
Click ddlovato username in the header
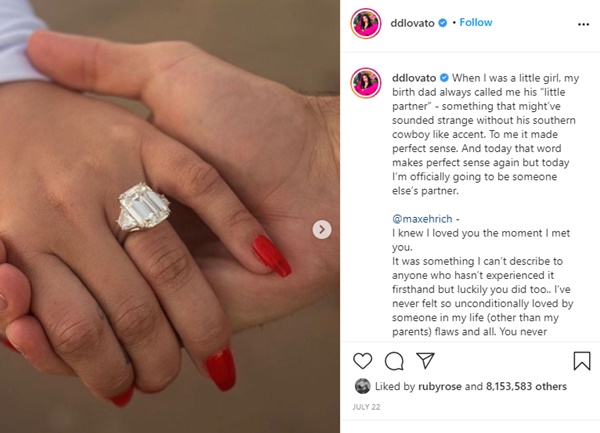click(412, 23)
